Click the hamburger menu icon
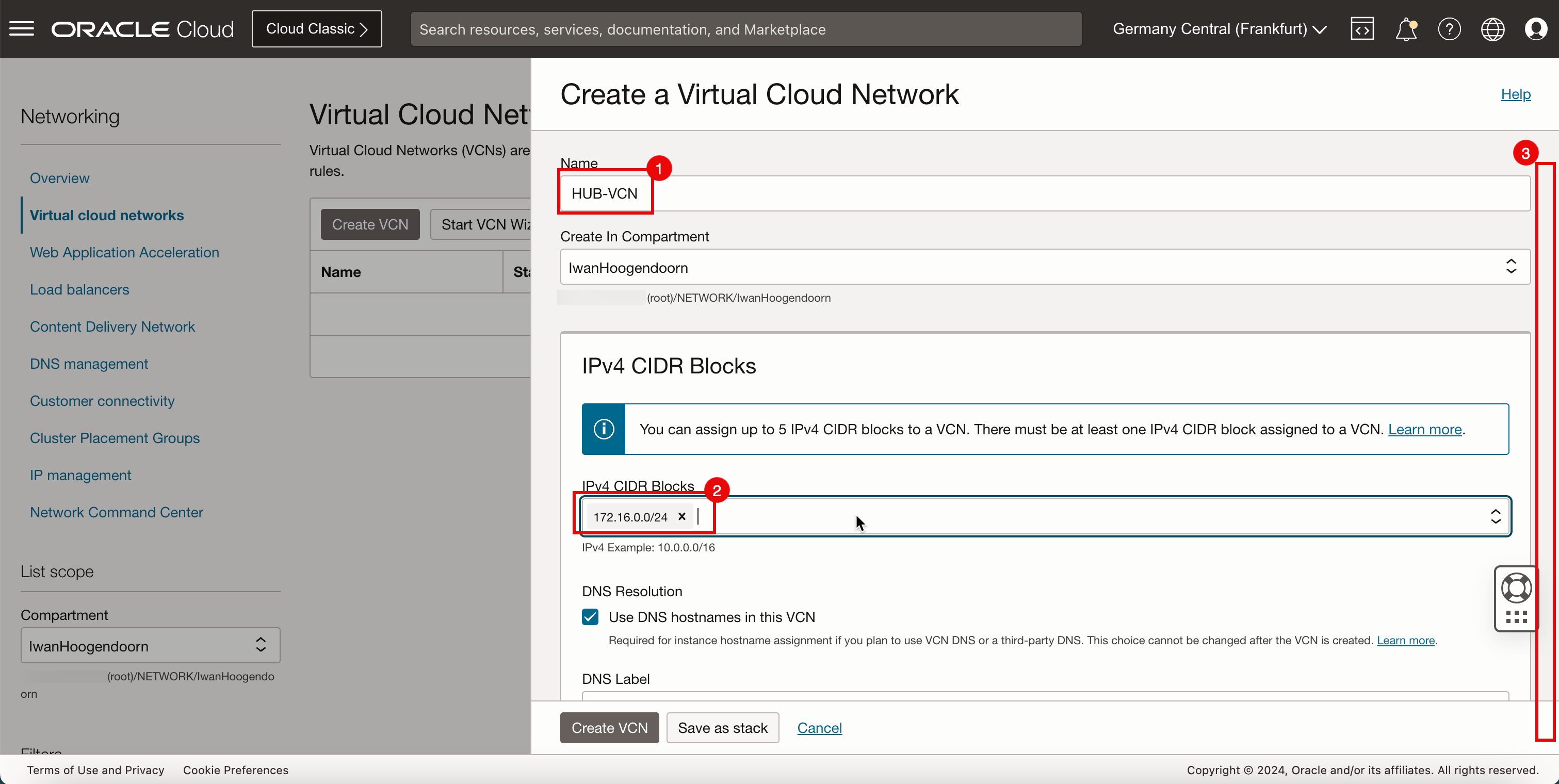The height and width of the screenshot is (784, 1559). [22, 28]
